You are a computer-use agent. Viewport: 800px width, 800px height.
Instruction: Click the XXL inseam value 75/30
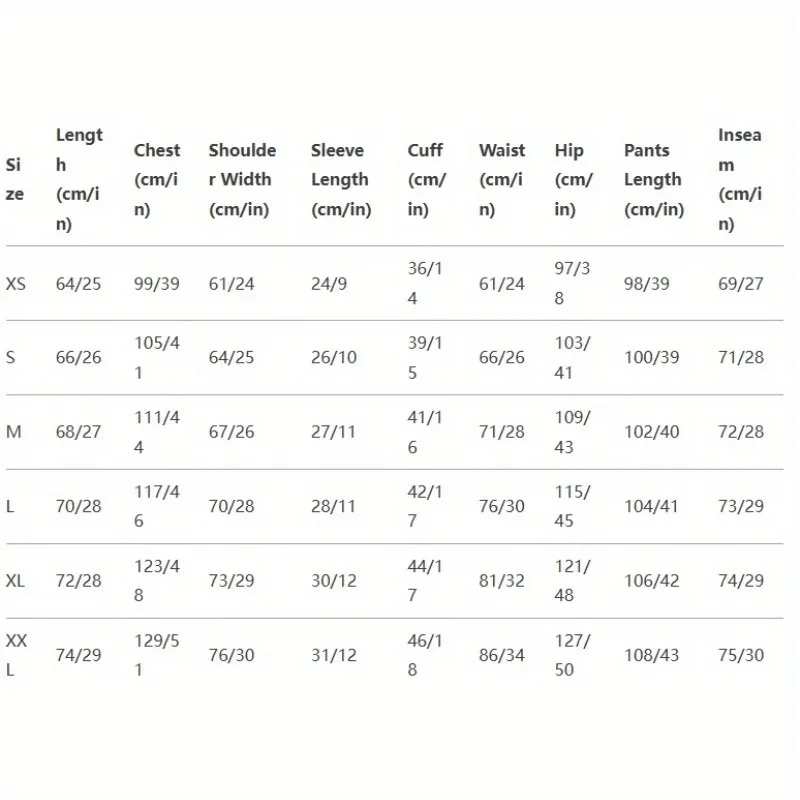[x=740, y=655]
